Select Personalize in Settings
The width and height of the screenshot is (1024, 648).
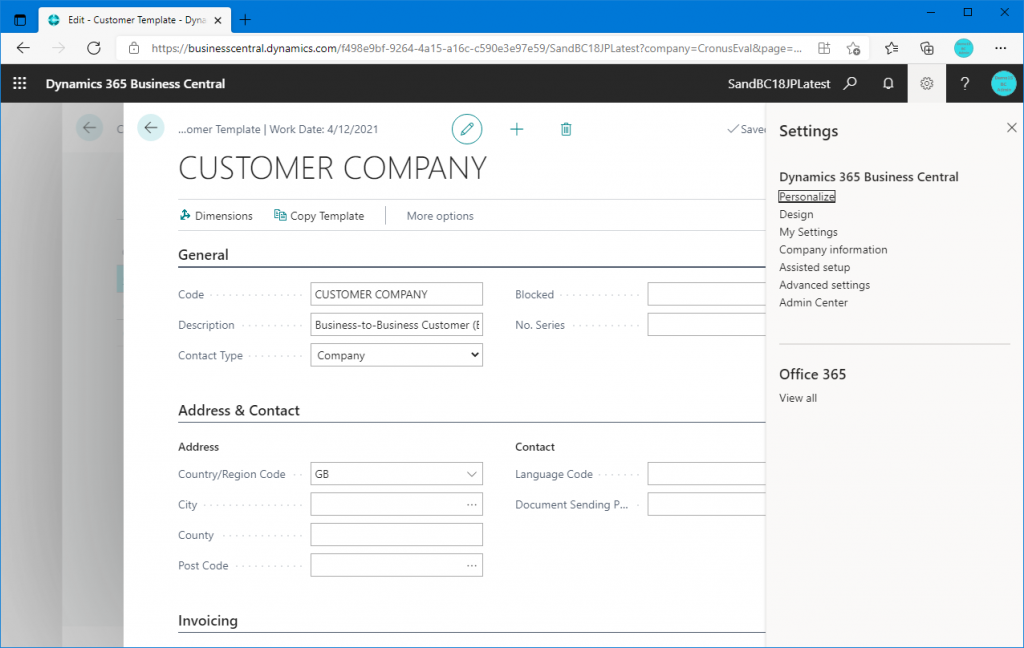point(807,197)
